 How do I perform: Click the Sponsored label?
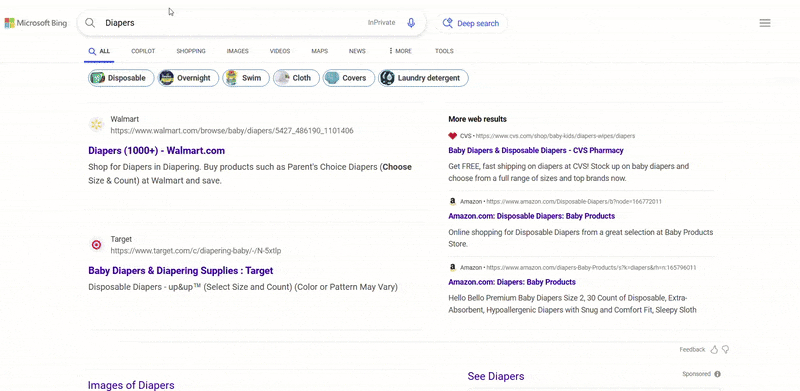696,374
